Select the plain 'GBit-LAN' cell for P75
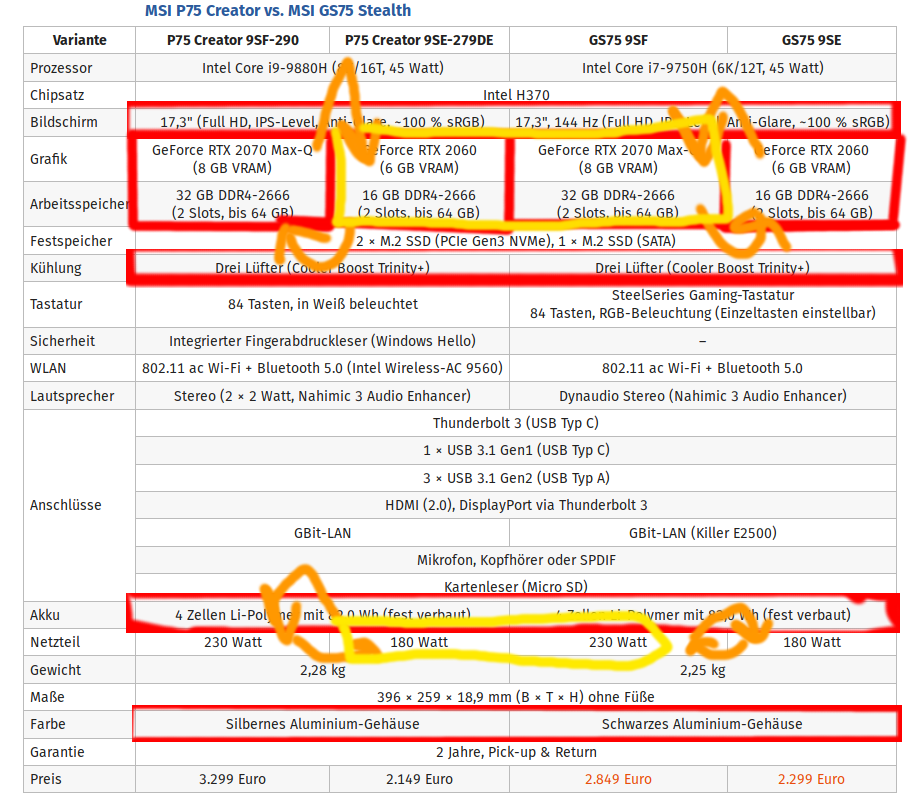The height and width of the screenshot is (793, 920). click(x=322, y=533)
